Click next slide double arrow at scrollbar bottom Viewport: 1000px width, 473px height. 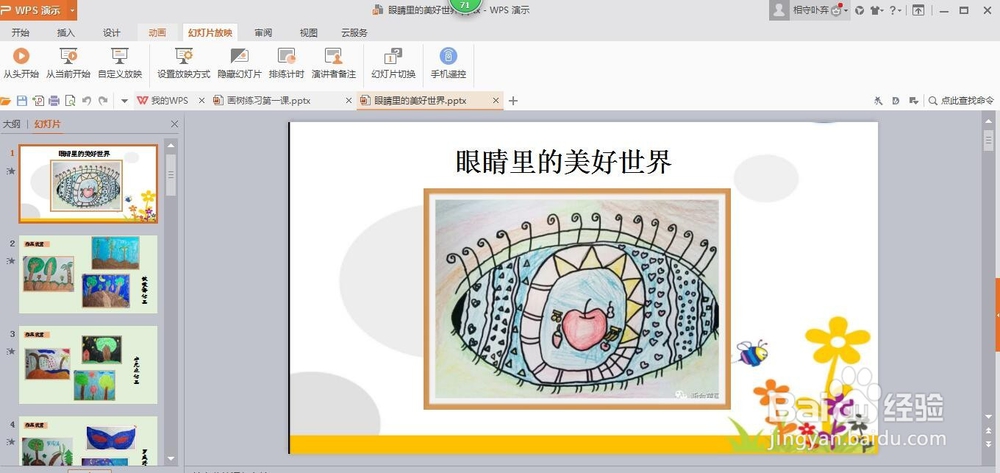(989, 444)
